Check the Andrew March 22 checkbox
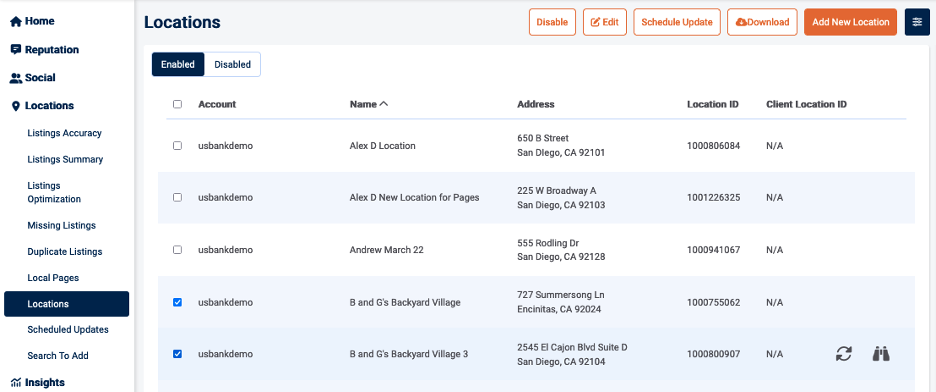The height and width of the screenshot is (392, 936). [177, 250]
